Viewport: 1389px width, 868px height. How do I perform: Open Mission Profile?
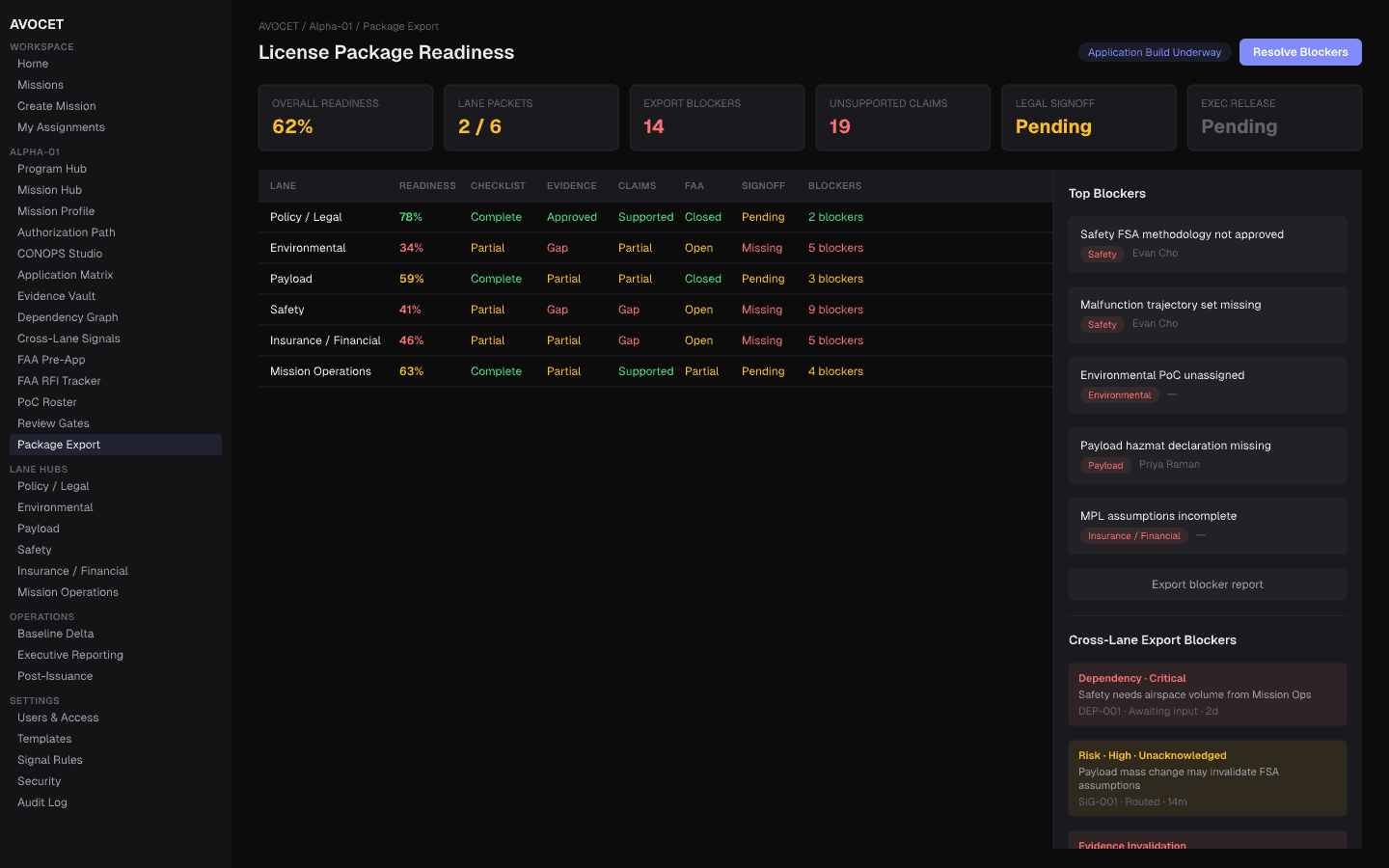click(x=116, y=211)
